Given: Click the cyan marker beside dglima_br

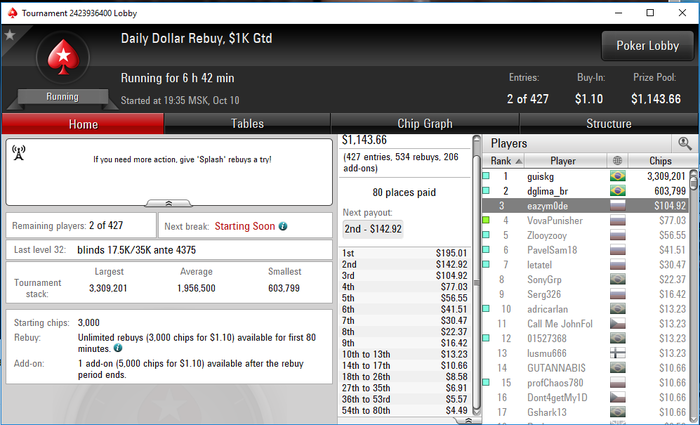Looking at the screenshot, I should coord(486,191).
